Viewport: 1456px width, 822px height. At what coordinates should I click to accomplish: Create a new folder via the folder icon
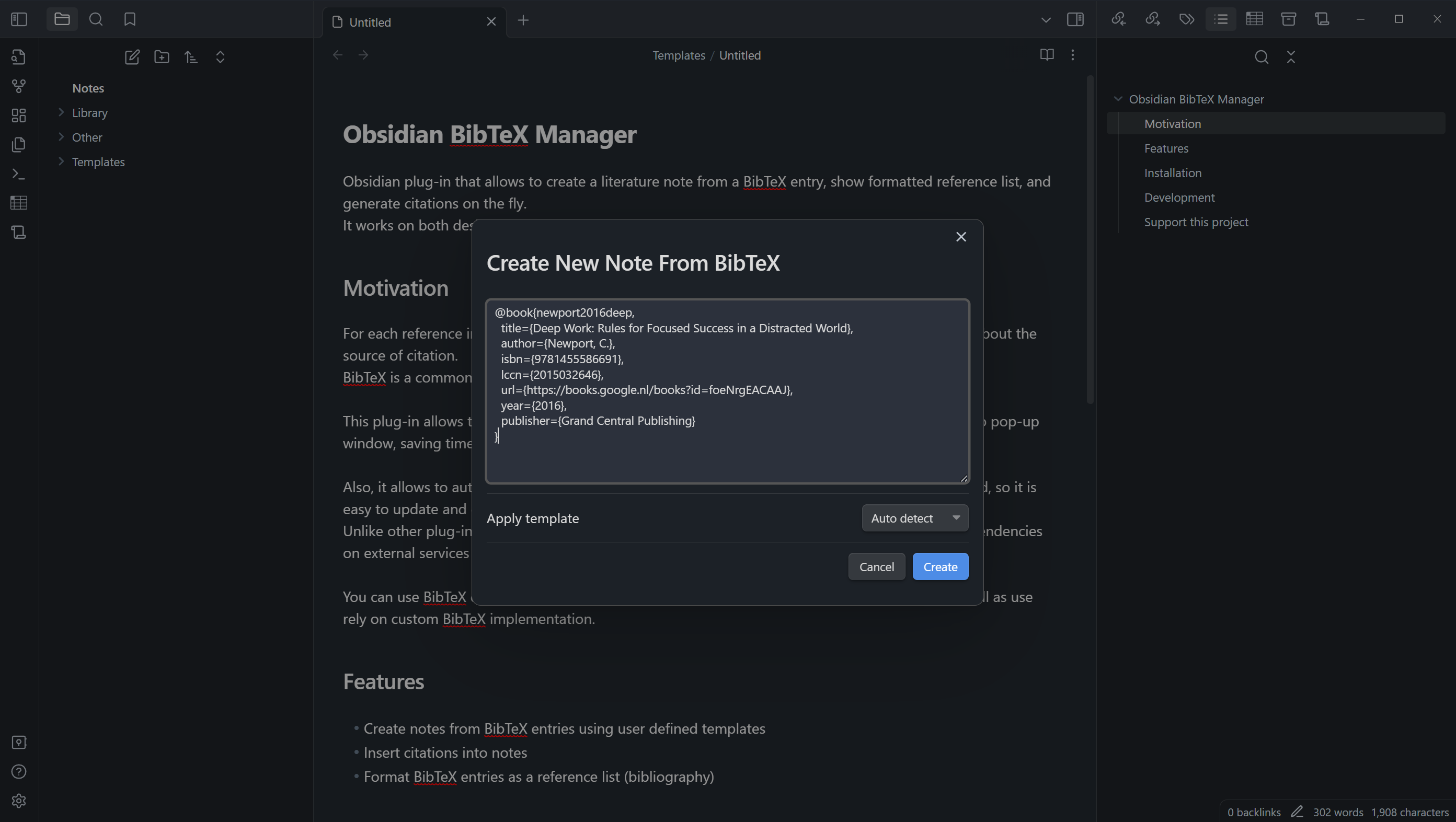coord(162,57)
